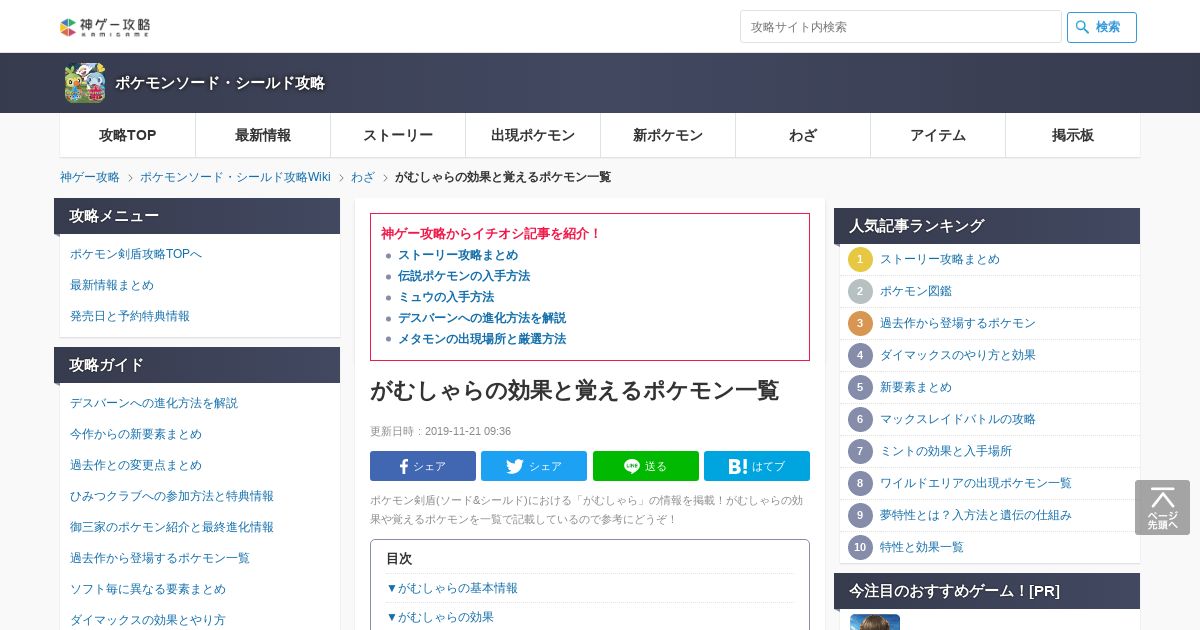
Task: Open the アイテム nav tab
Action: coord(938,135)
